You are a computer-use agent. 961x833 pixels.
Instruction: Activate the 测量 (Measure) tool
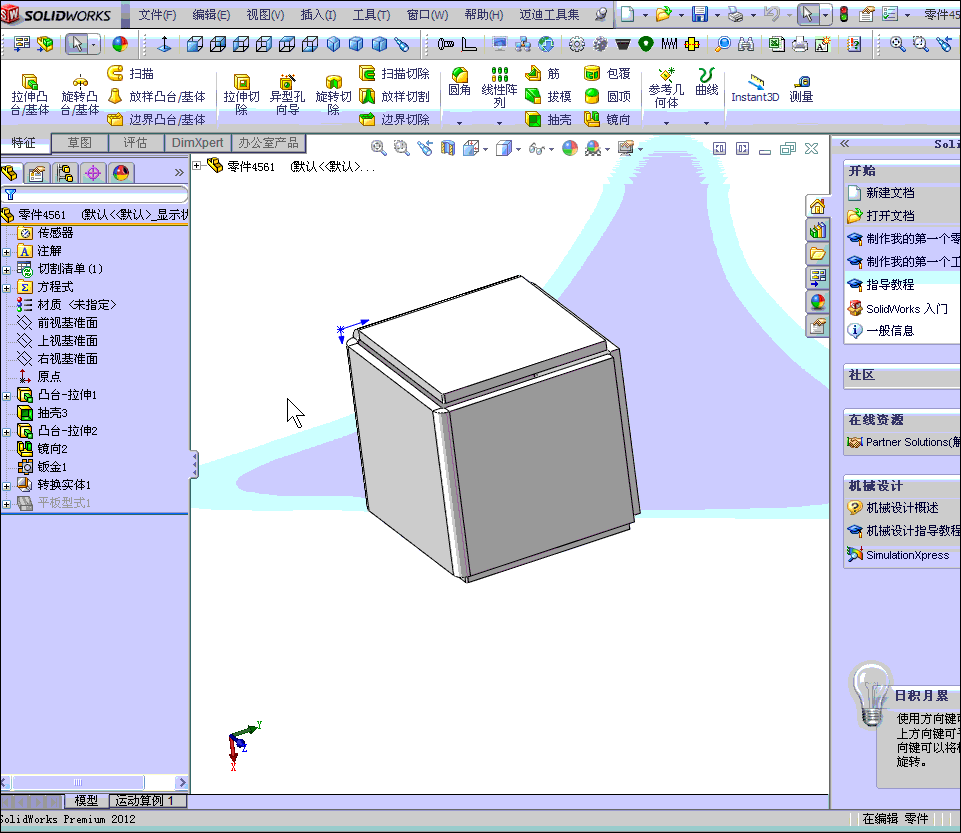pyautogui.click(x=800, y=88)
